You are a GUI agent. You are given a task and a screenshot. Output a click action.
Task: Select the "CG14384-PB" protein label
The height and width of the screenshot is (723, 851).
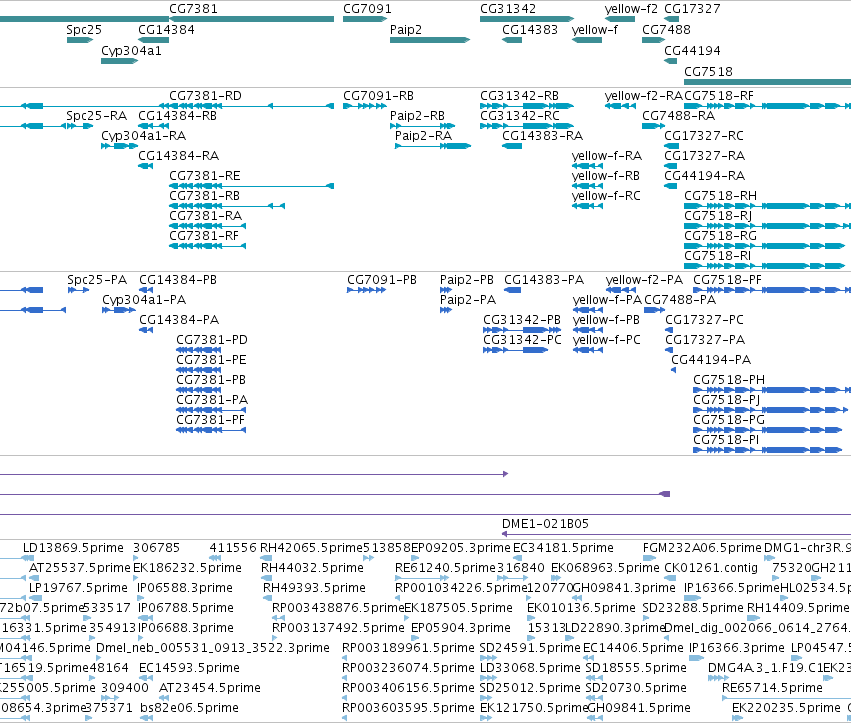click(x=178, y=280)
